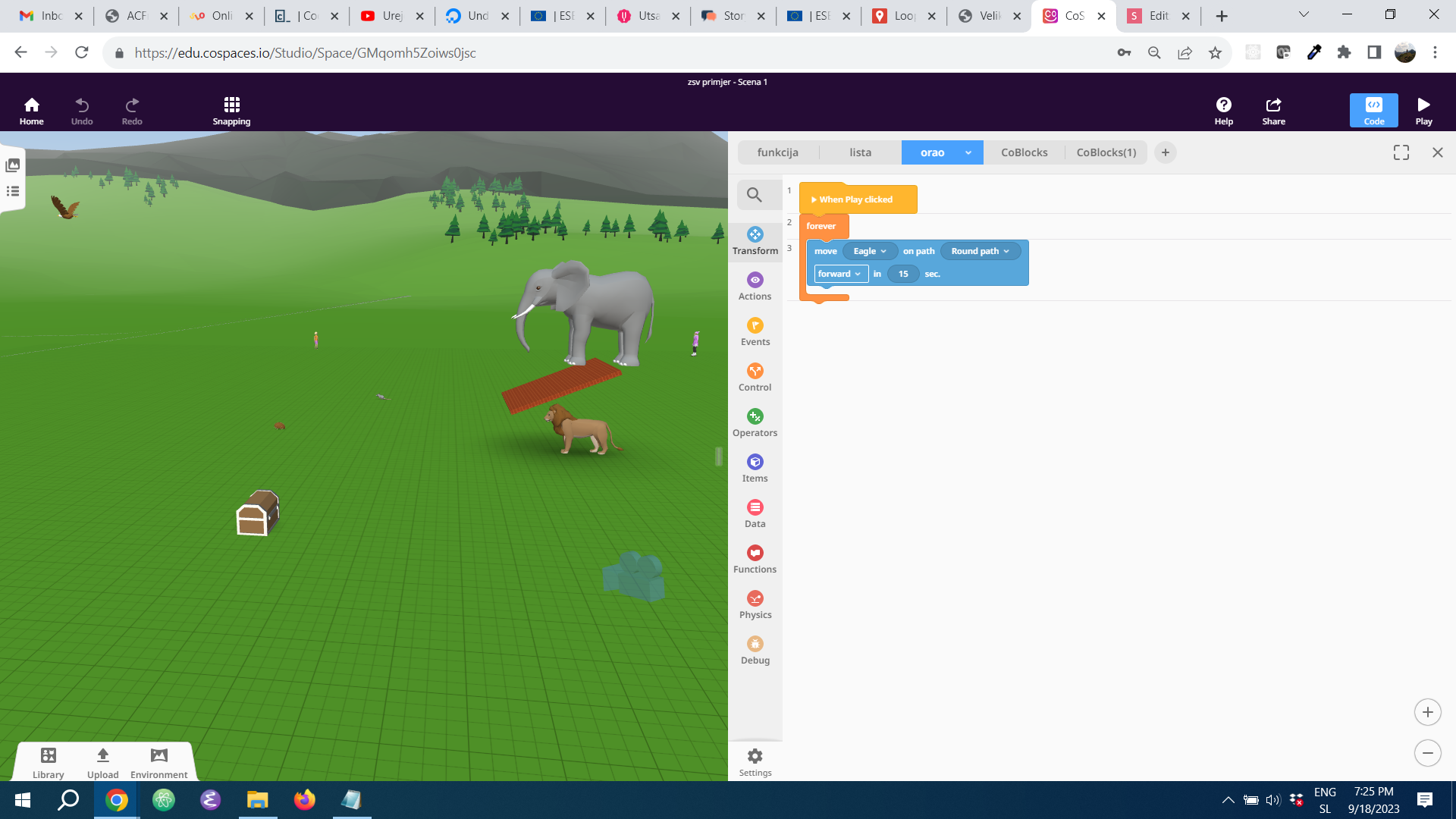Open the Control blocks category
Image resolution: width=1456 pixels, height=819 pixels.
[755, 378]
